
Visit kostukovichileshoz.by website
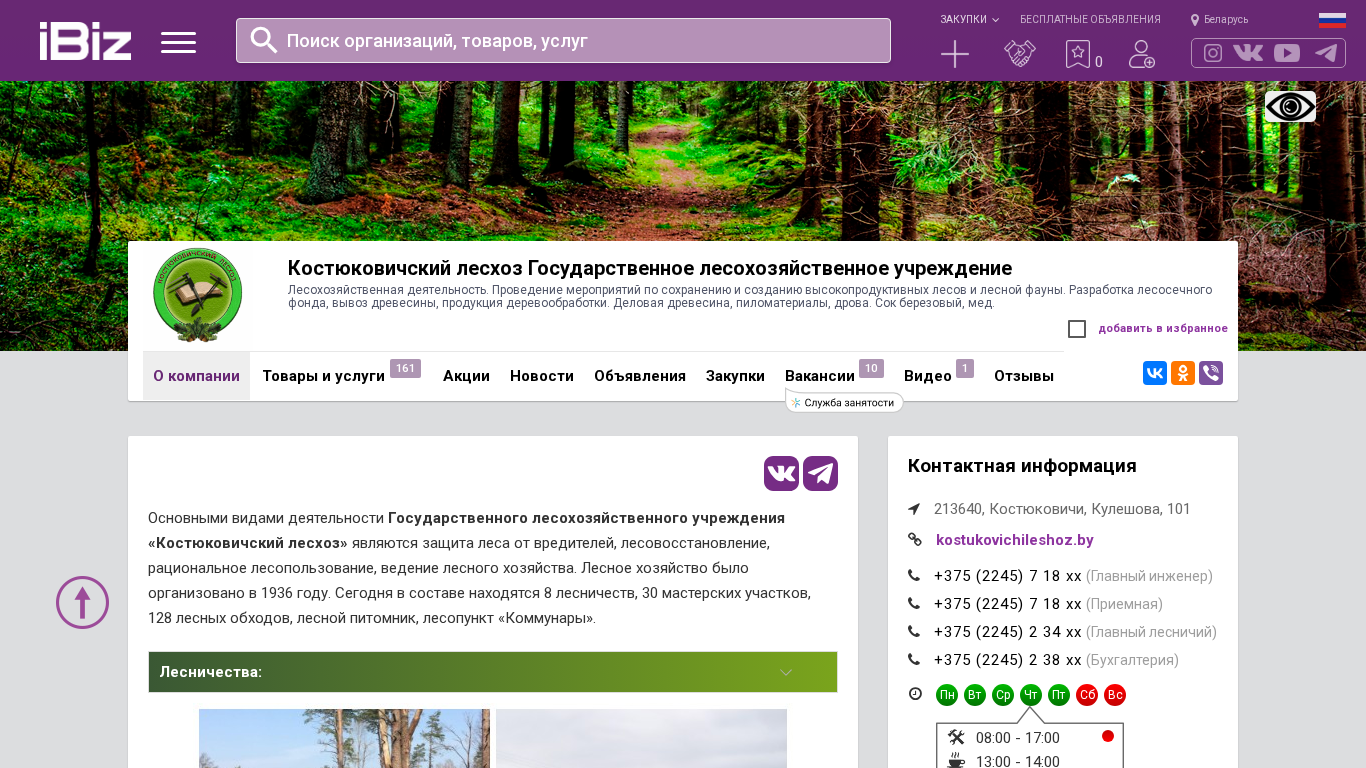point(1015,540)
